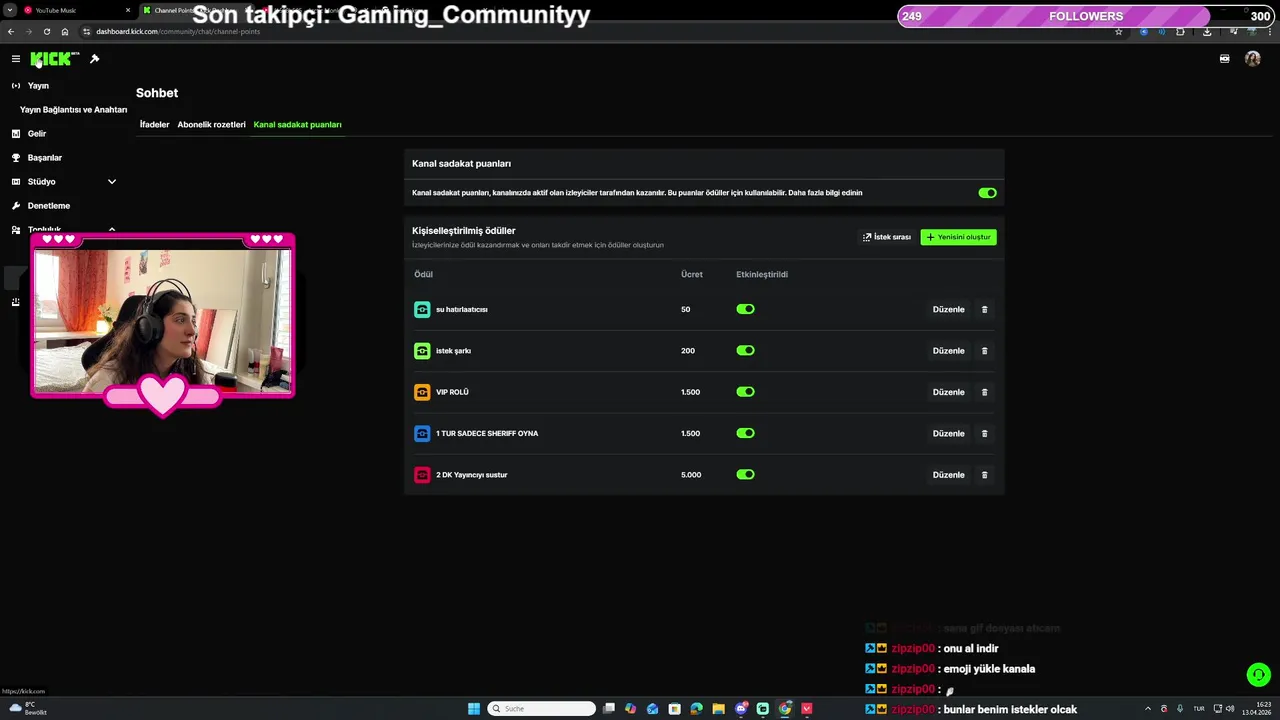Click the istek şarkı reward icon

(x=422, y=351)
